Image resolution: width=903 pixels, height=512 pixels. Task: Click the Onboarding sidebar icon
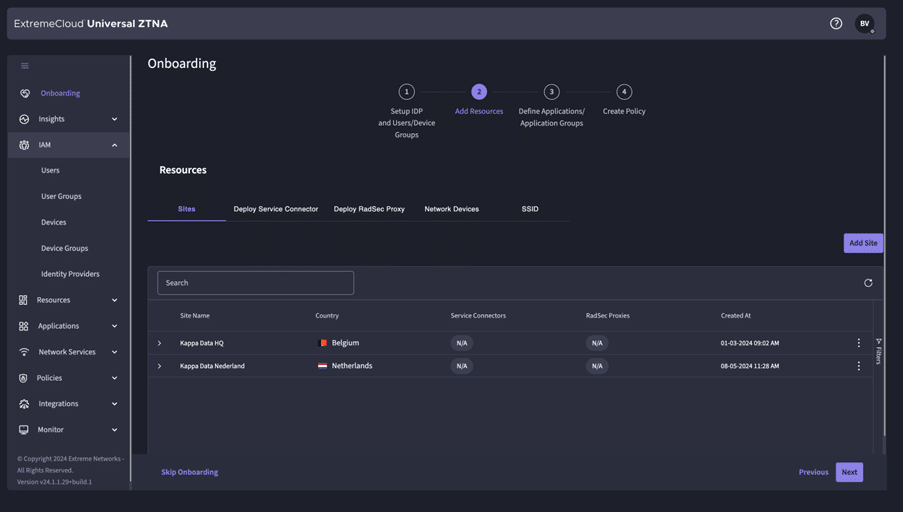coord(25,93)
